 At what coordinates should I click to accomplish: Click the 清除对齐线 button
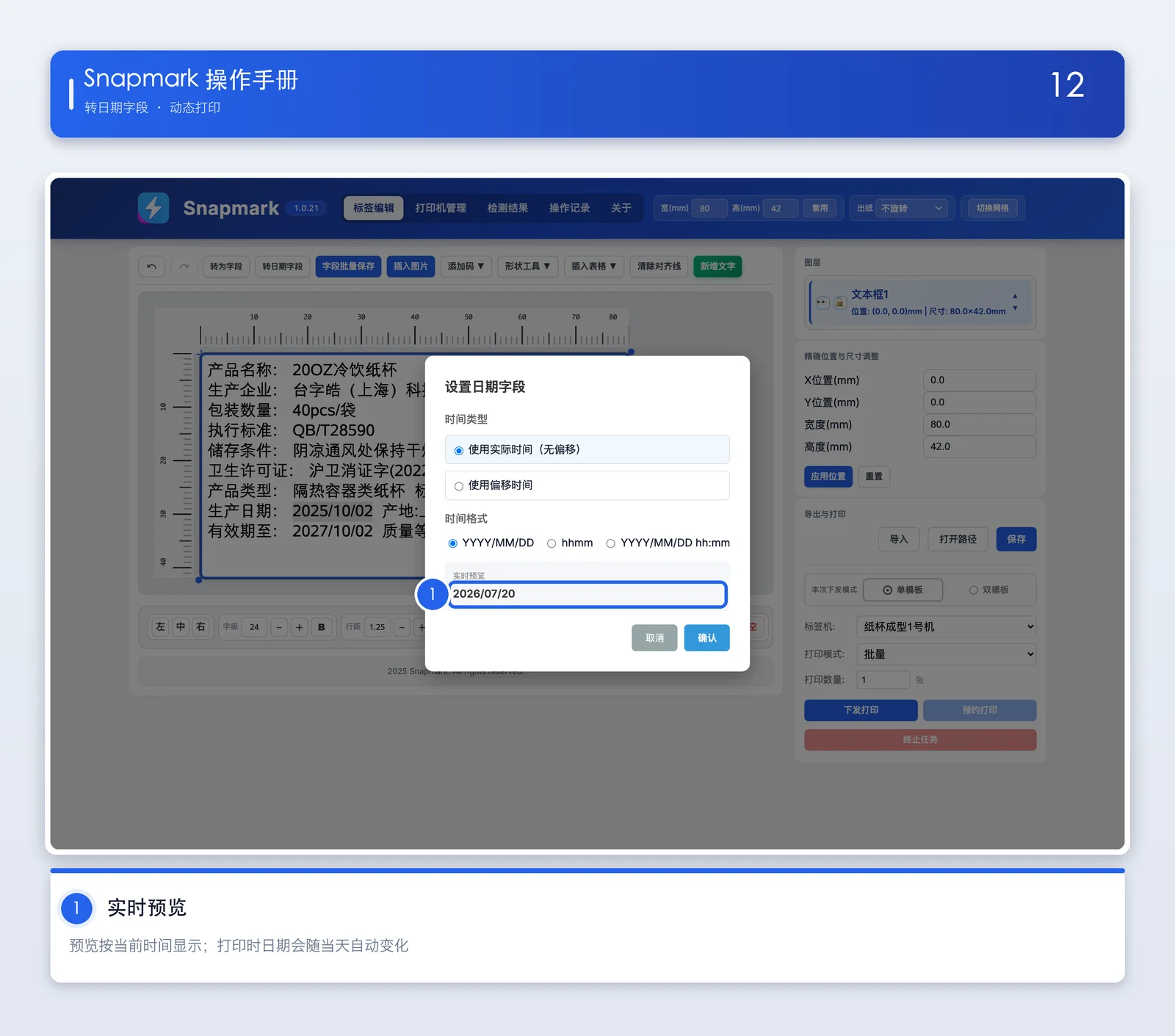tap(659, 267)
